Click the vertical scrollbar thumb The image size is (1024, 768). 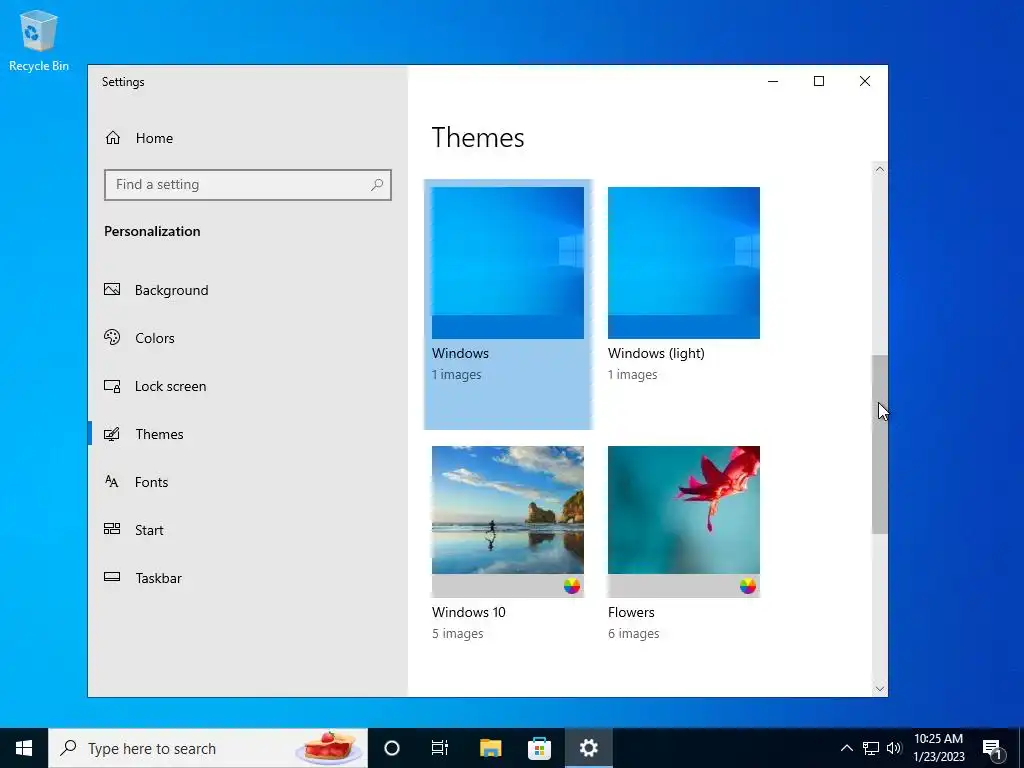(x=880, y=445)
